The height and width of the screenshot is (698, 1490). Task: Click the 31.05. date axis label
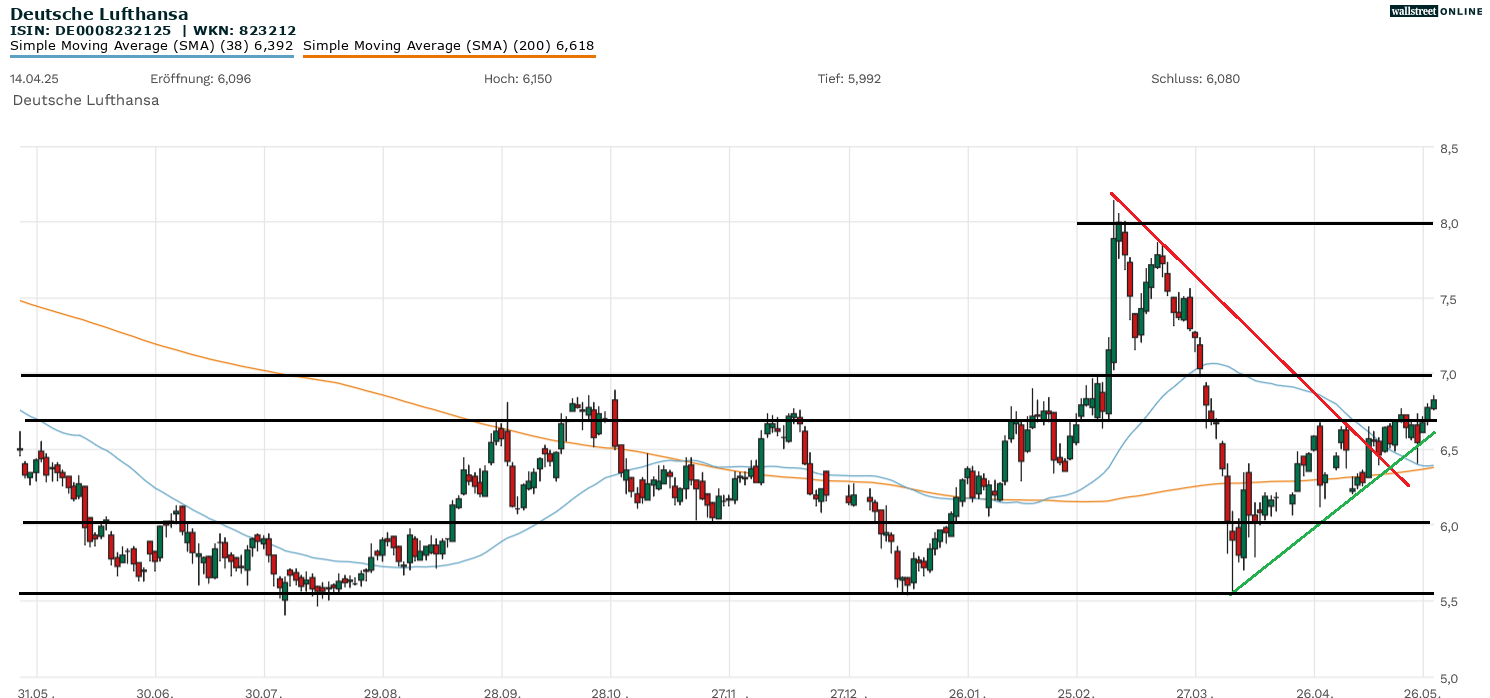[x=36, y=692]
